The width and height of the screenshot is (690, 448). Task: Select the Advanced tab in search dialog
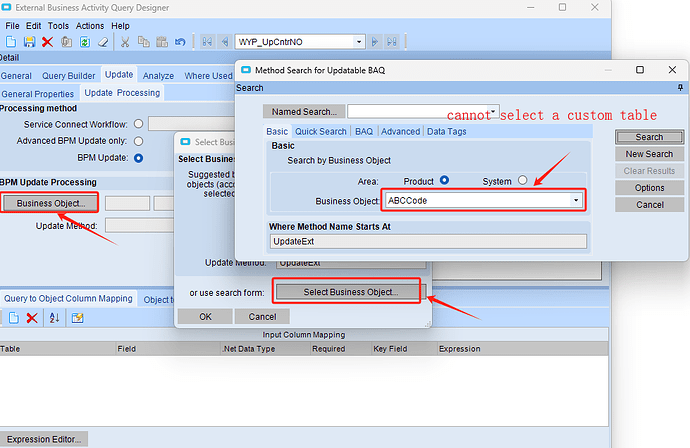(x=400, y=131)
